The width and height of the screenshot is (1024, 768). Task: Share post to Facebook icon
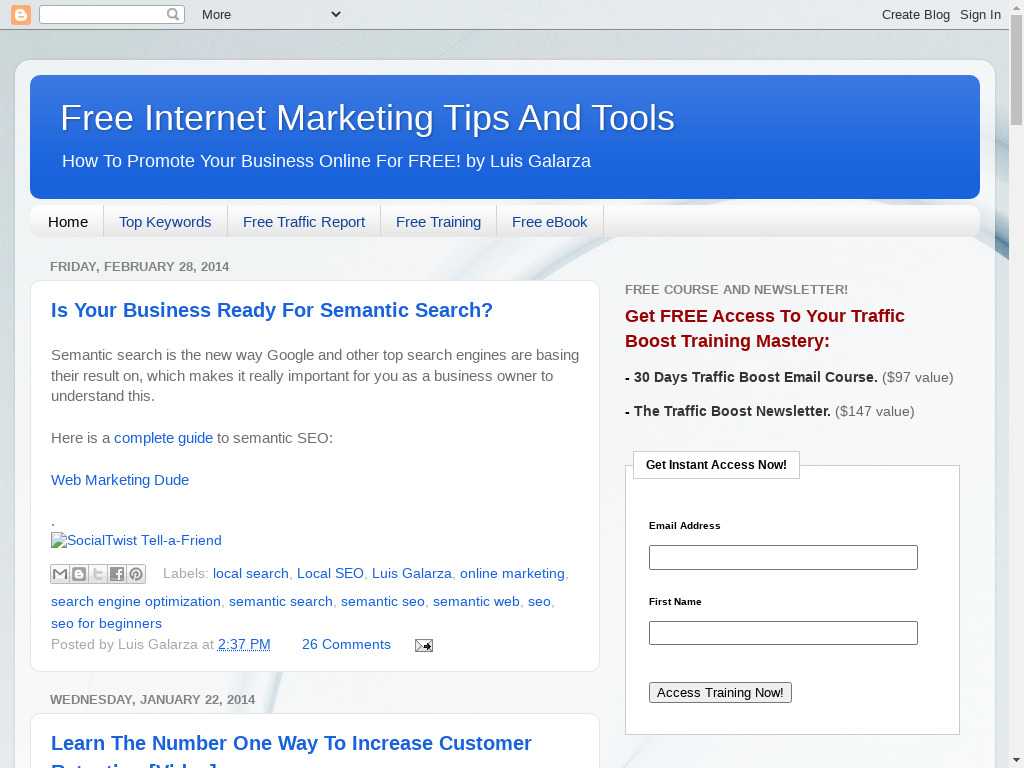pyautogui.click(x=117, y=574)
